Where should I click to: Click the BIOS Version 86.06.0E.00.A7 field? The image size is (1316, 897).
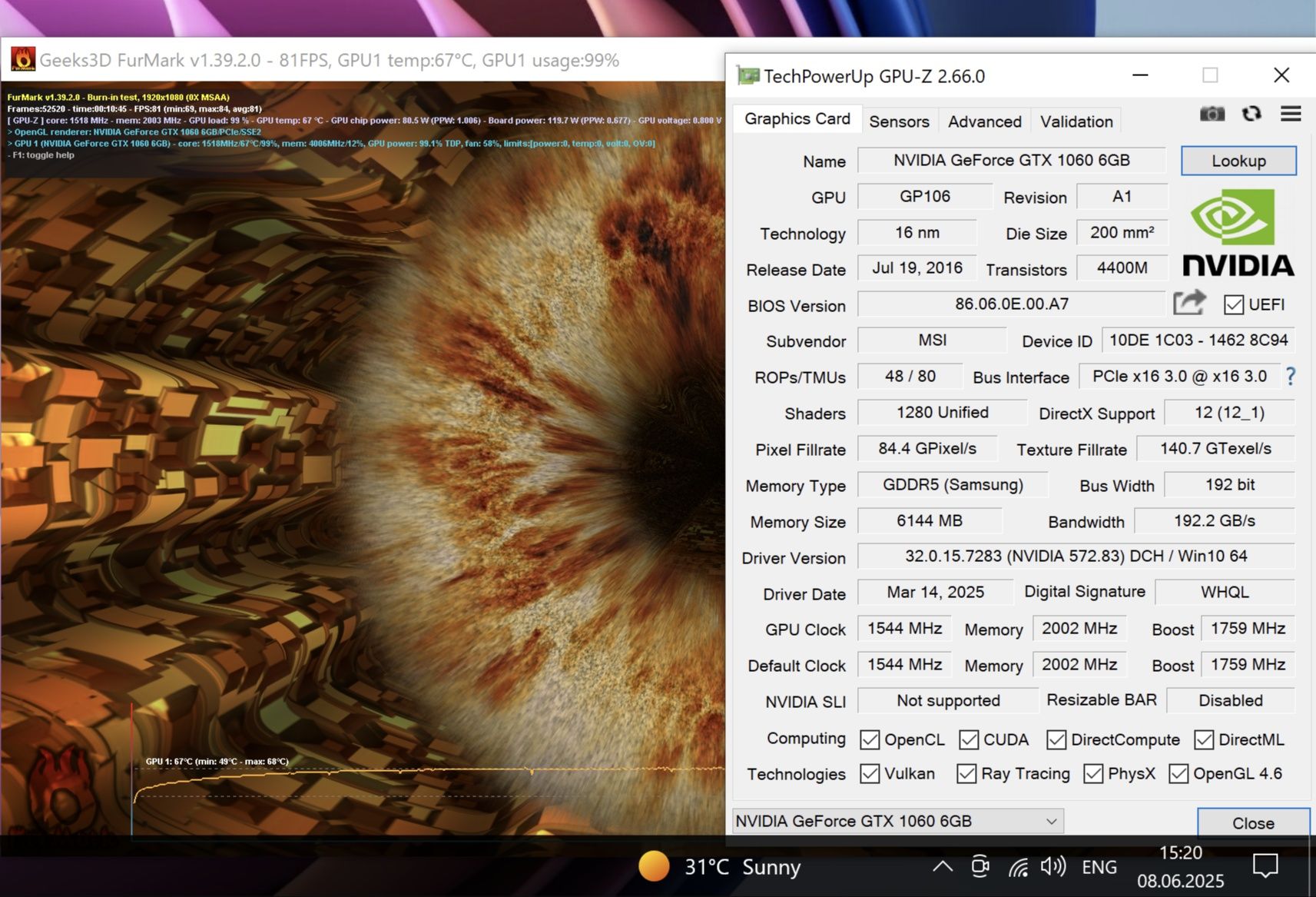tap(1012, 304)
